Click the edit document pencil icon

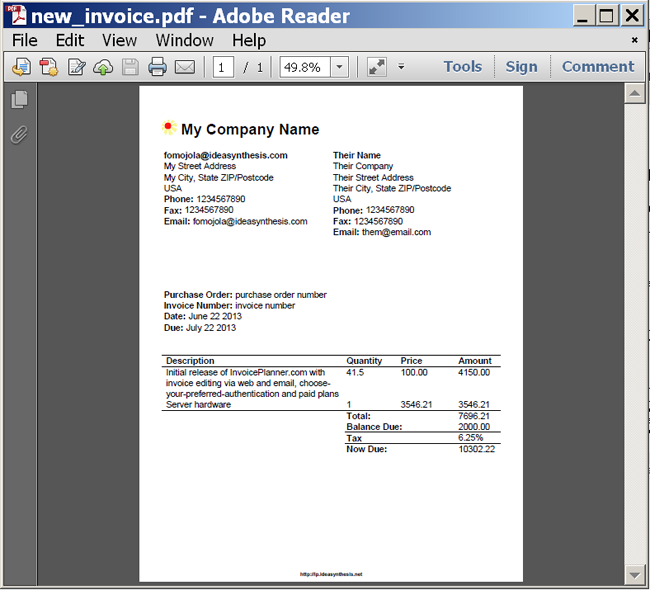[76, 67]
